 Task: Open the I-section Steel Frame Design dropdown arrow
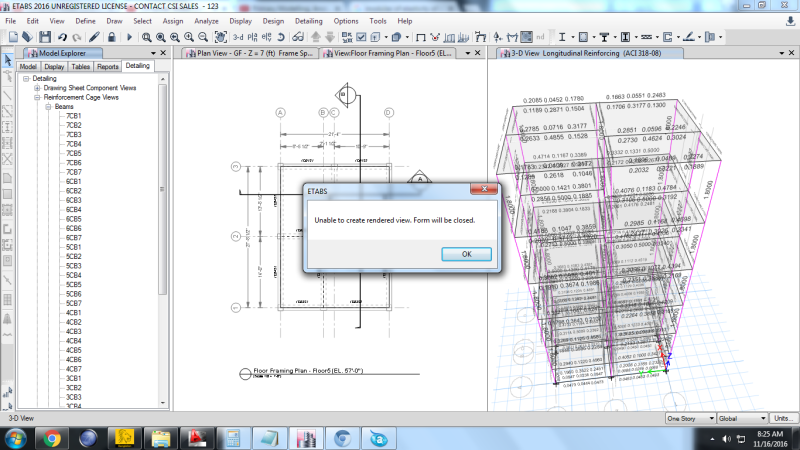(572, 37)
